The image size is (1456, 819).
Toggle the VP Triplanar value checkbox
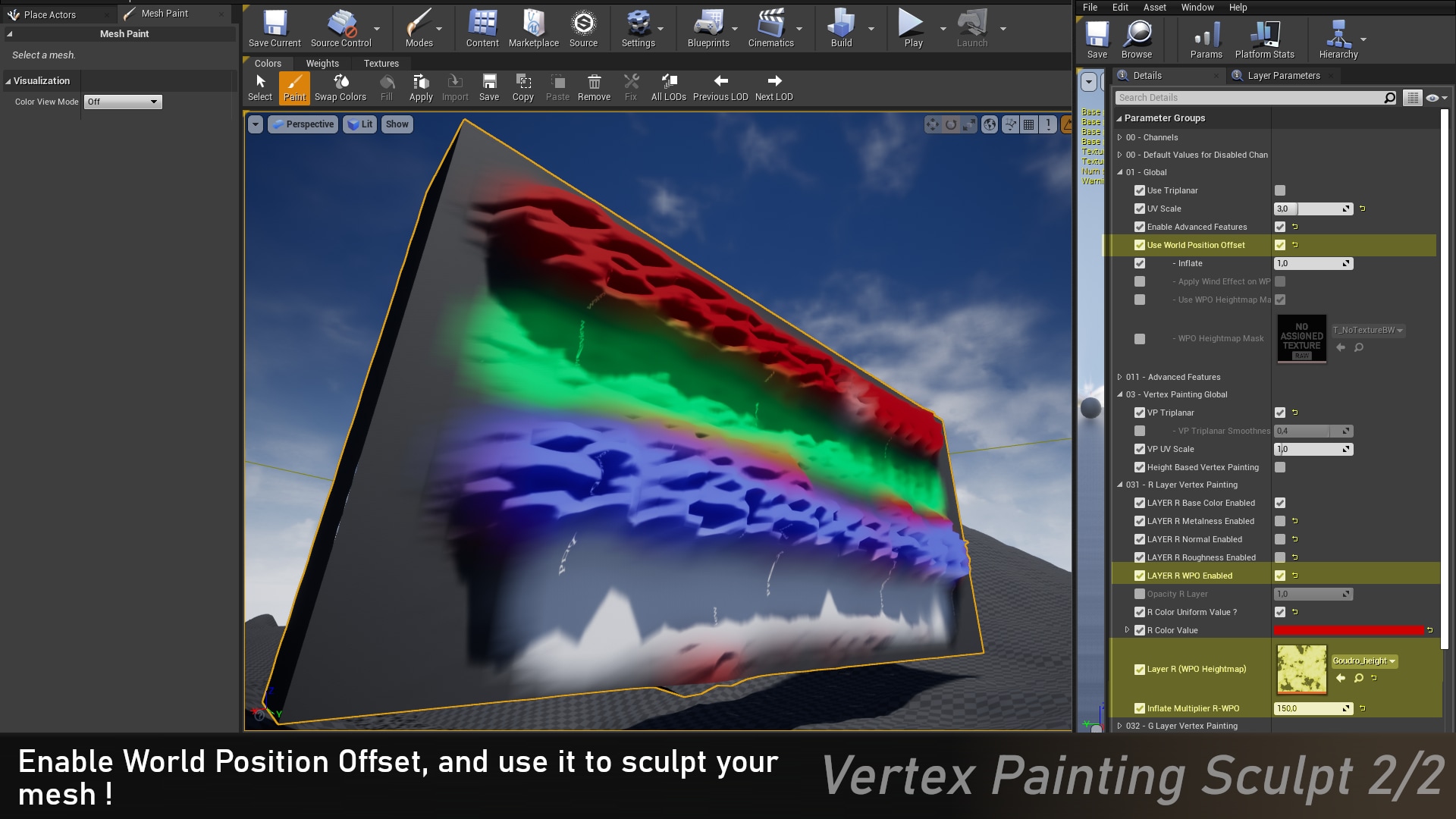(1280, 413)
